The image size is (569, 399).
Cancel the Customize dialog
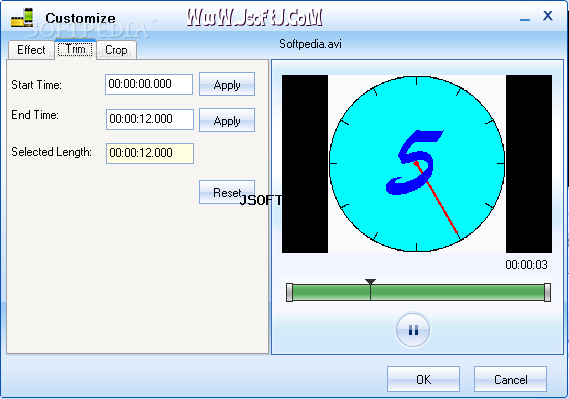(510, 379)
